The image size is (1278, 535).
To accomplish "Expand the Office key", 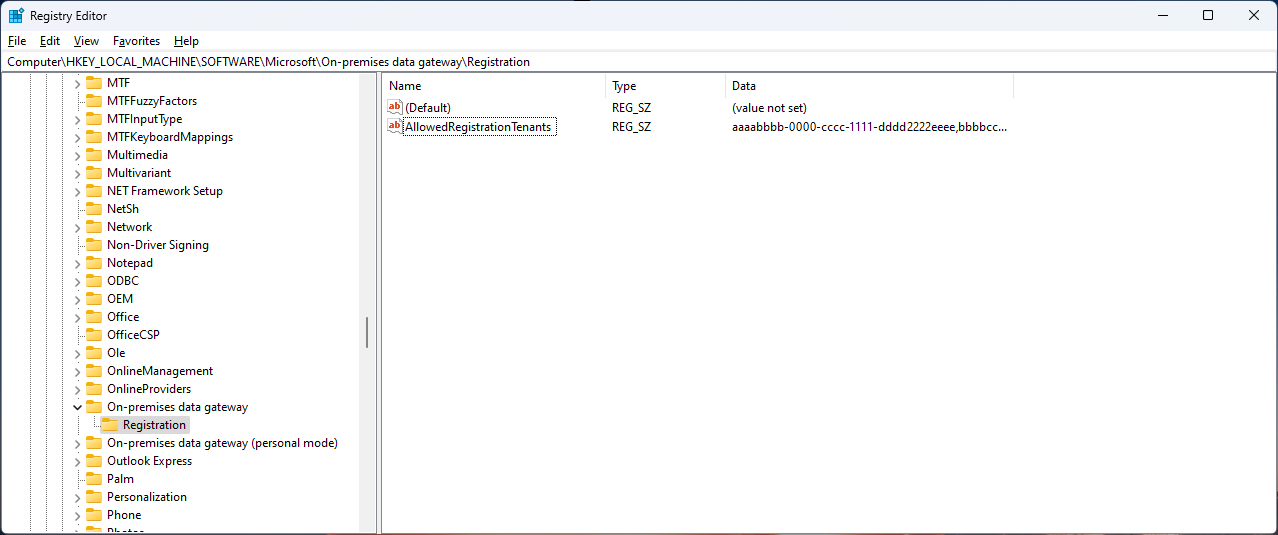I will 78,317.
